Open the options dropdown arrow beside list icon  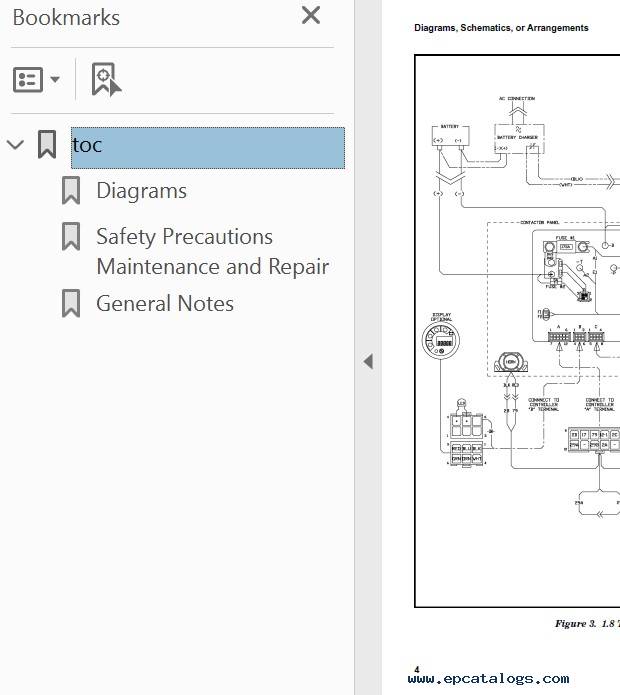[55, 80]
